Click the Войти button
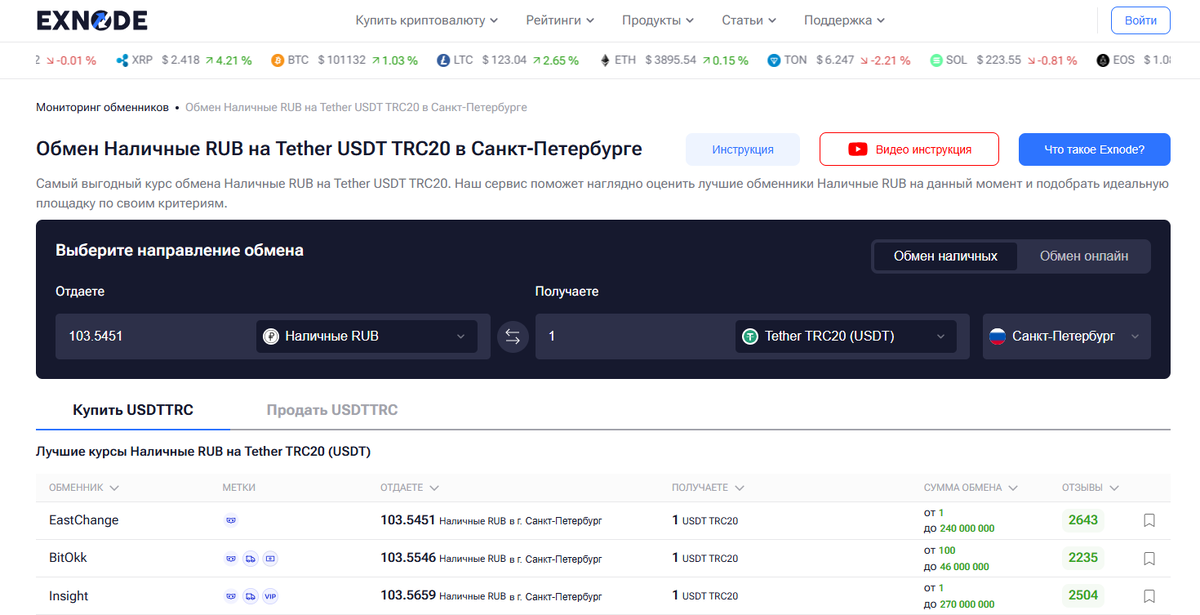The image size is (1200, 615). point(1140,20)
